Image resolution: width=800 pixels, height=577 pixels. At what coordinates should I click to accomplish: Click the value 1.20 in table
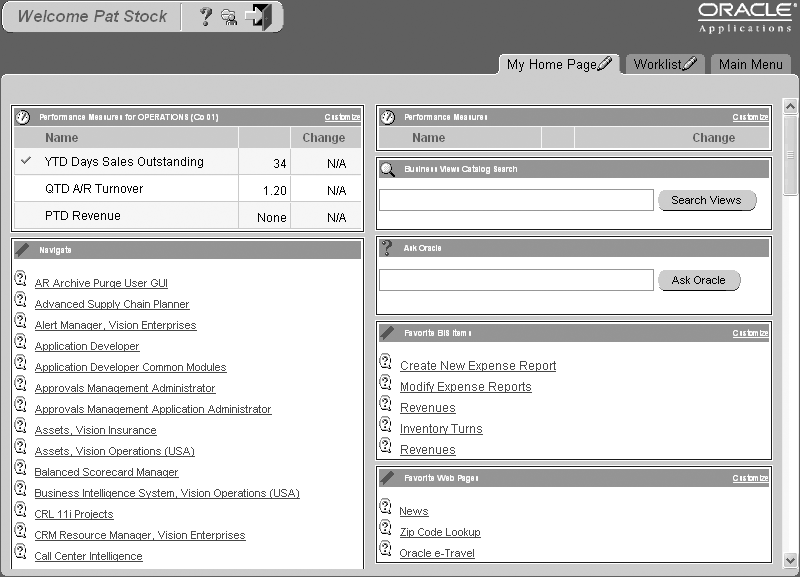point(274,191)
